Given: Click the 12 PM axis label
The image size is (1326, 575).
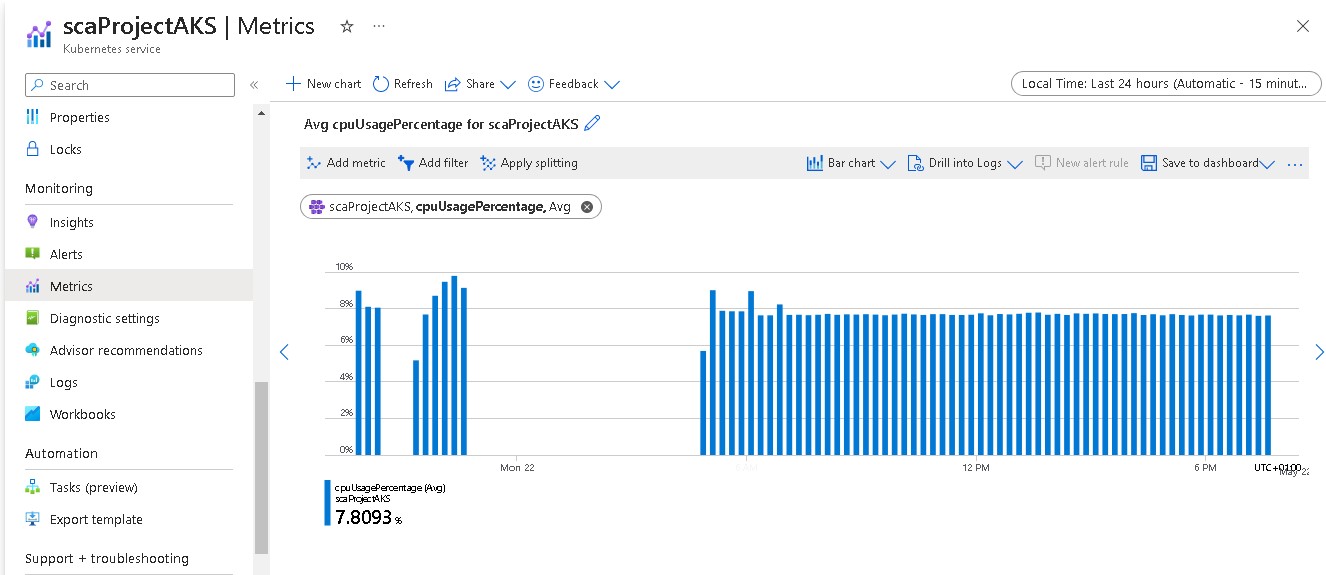Looking at the screenshot, I should (x=976, y=467).
